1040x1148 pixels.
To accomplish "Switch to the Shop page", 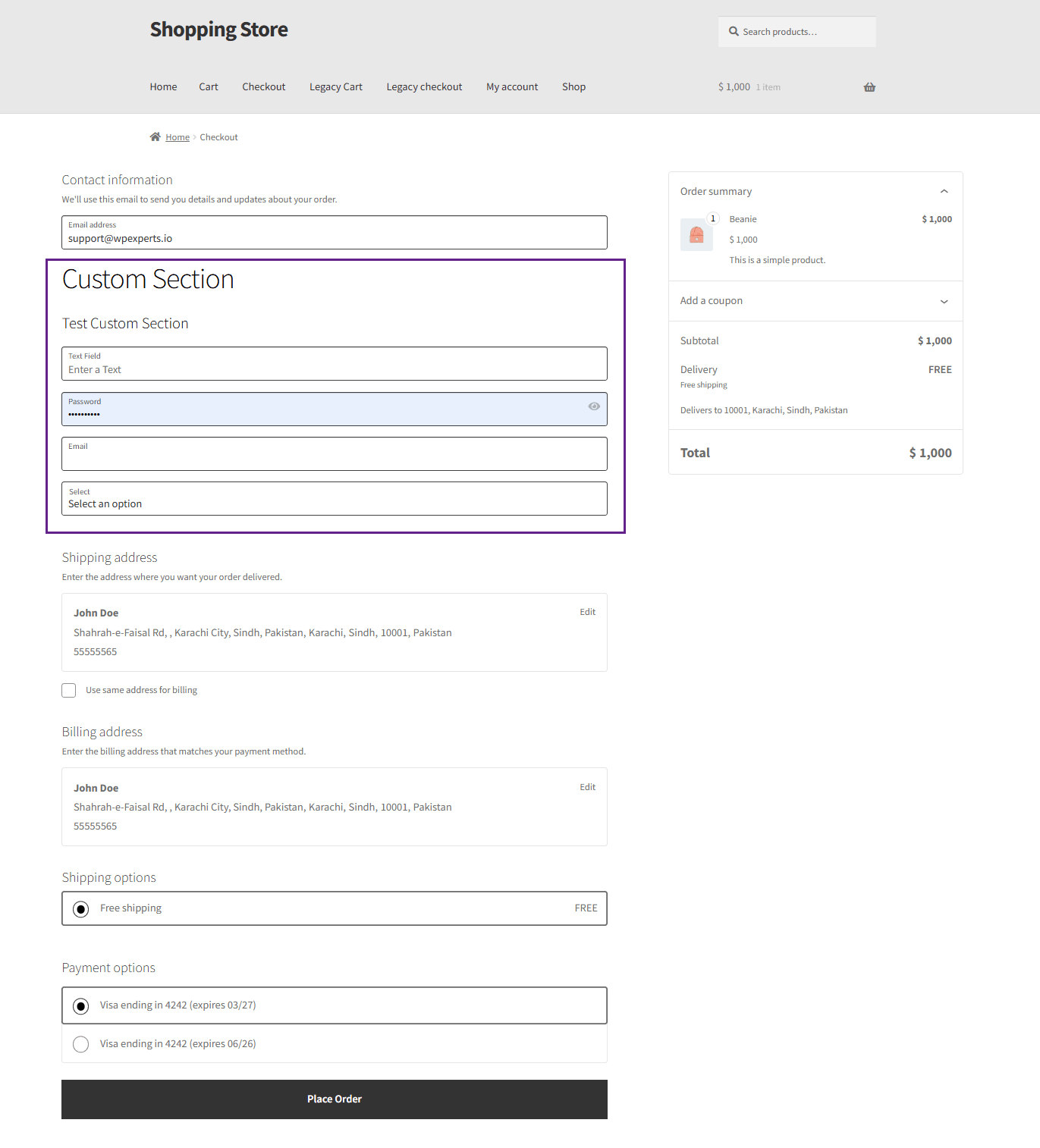I will tap(573, 86).
